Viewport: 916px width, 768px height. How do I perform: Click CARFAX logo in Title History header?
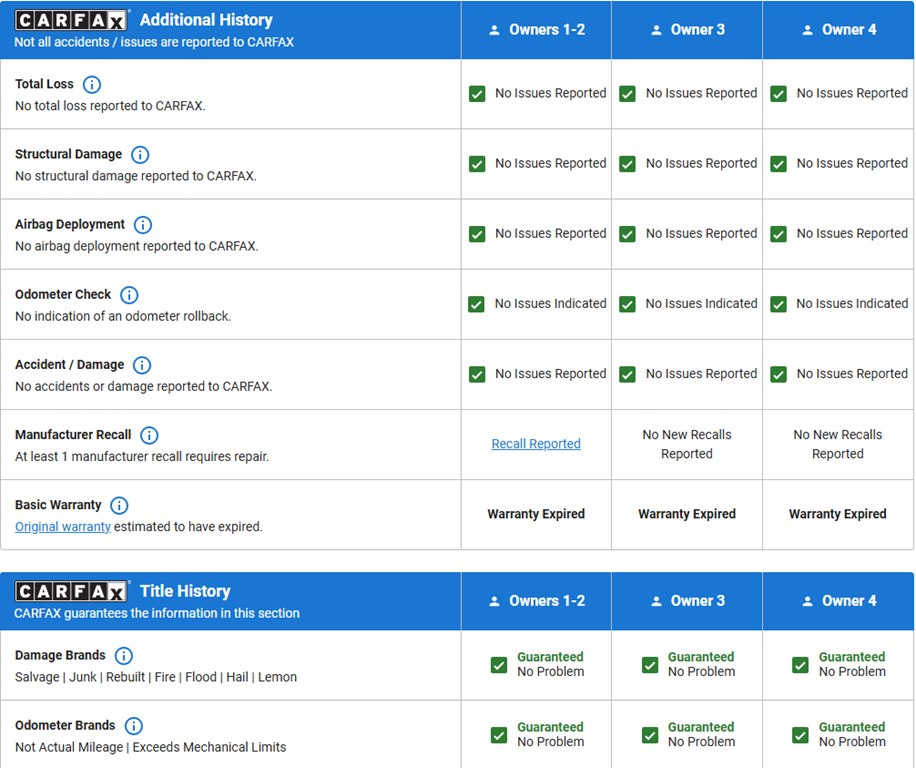point(71,592)
